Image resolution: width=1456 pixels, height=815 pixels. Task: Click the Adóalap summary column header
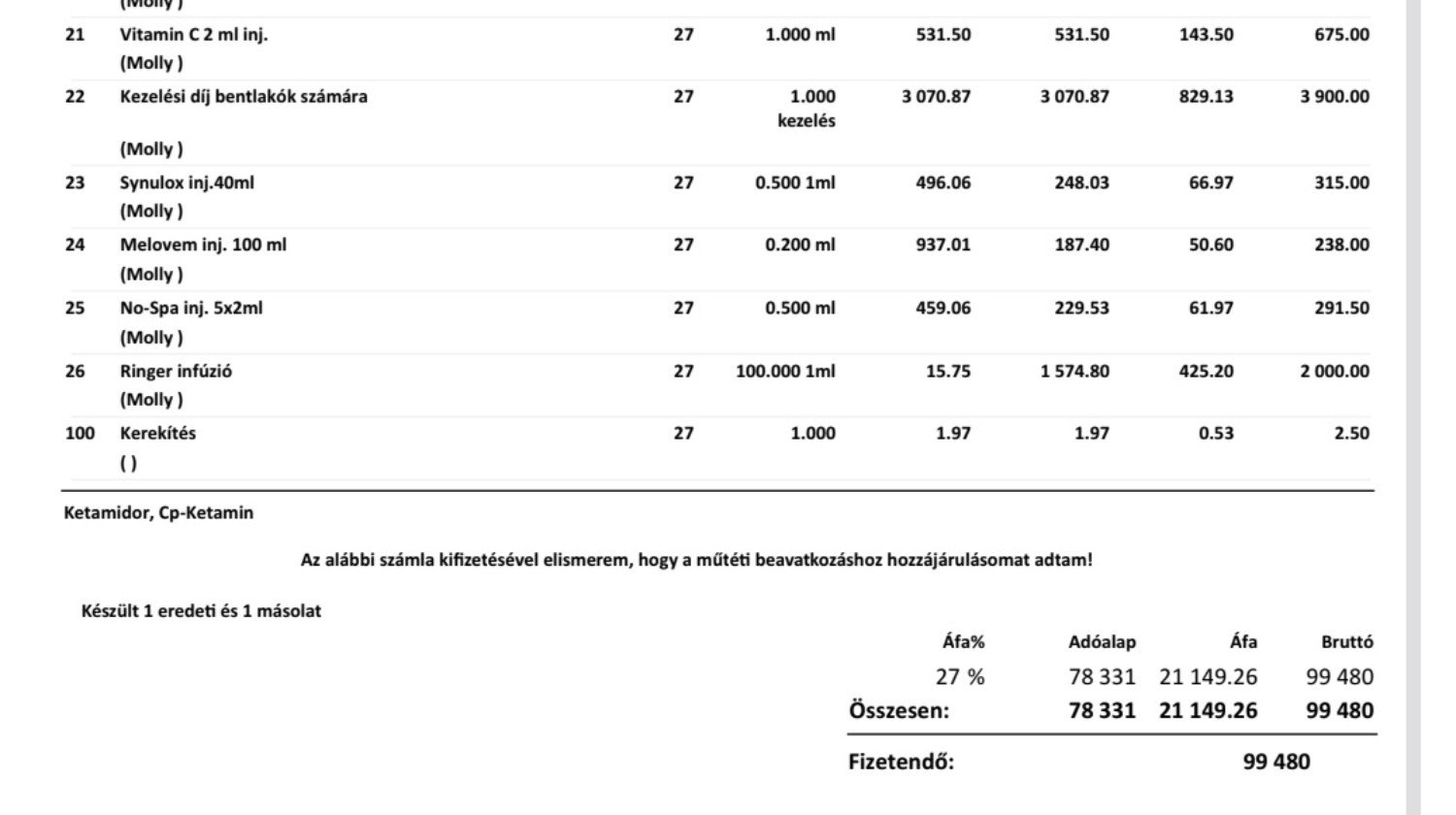pyautogui.click(x=1102, y=642)
